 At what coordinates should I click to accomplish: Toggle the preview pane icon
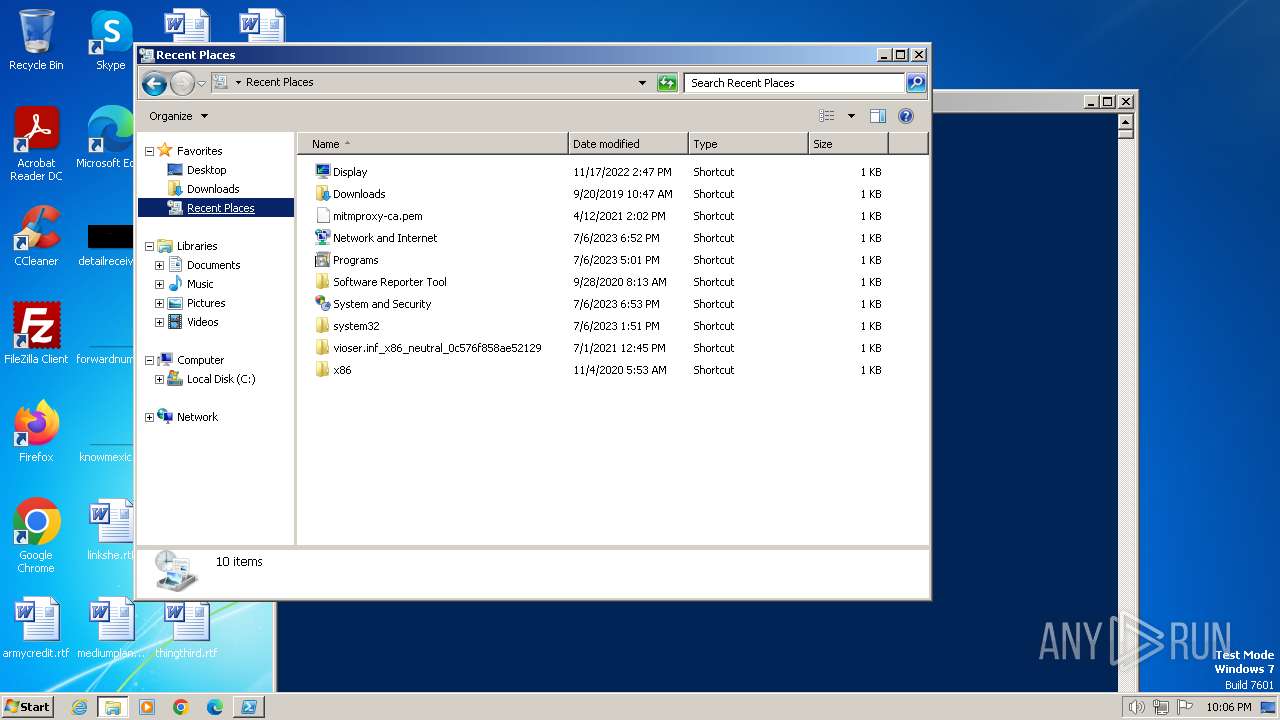pyautogui.click(x=878, y=116)
